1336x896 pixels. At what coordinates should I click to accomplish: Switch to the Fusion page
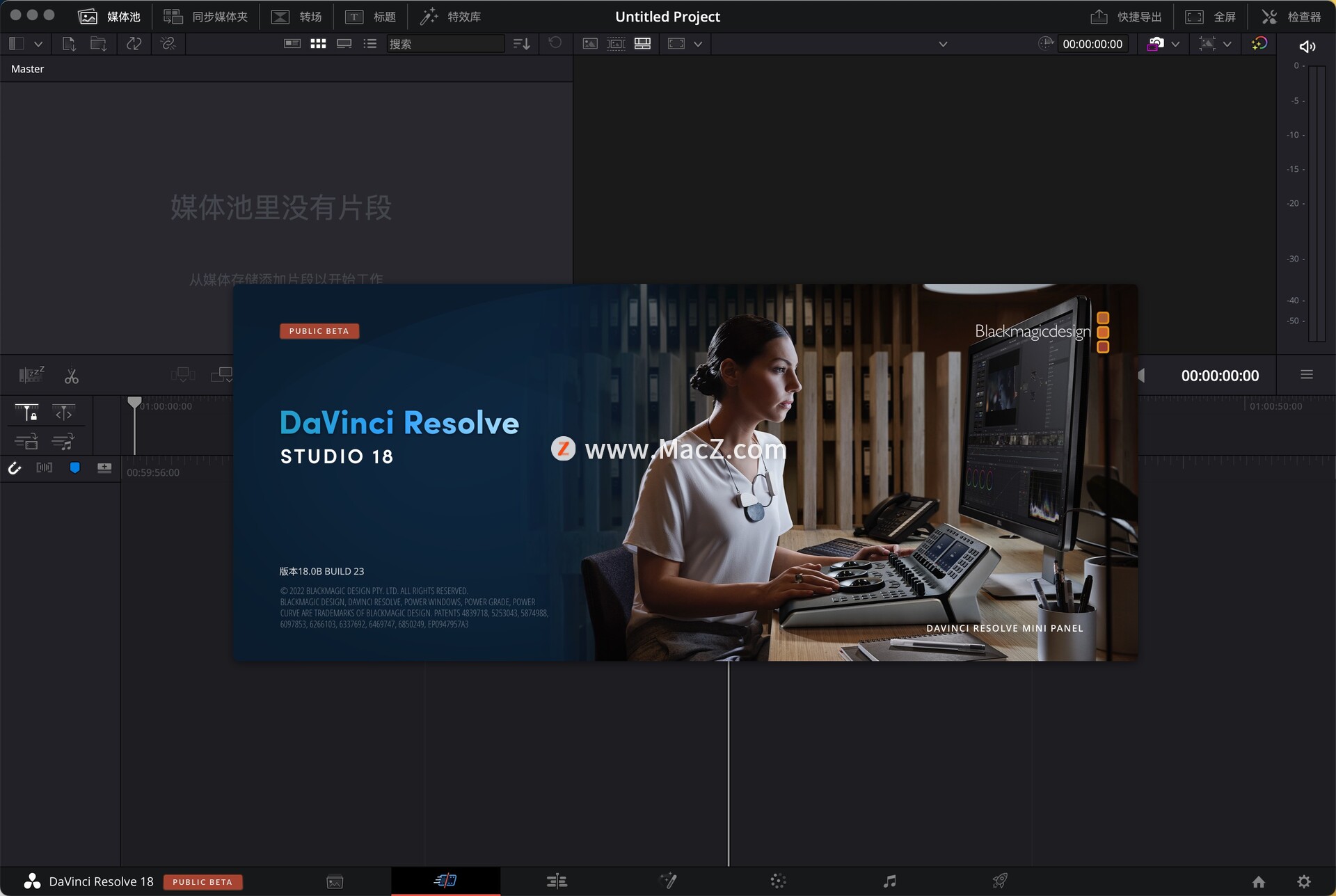(668, 881)
